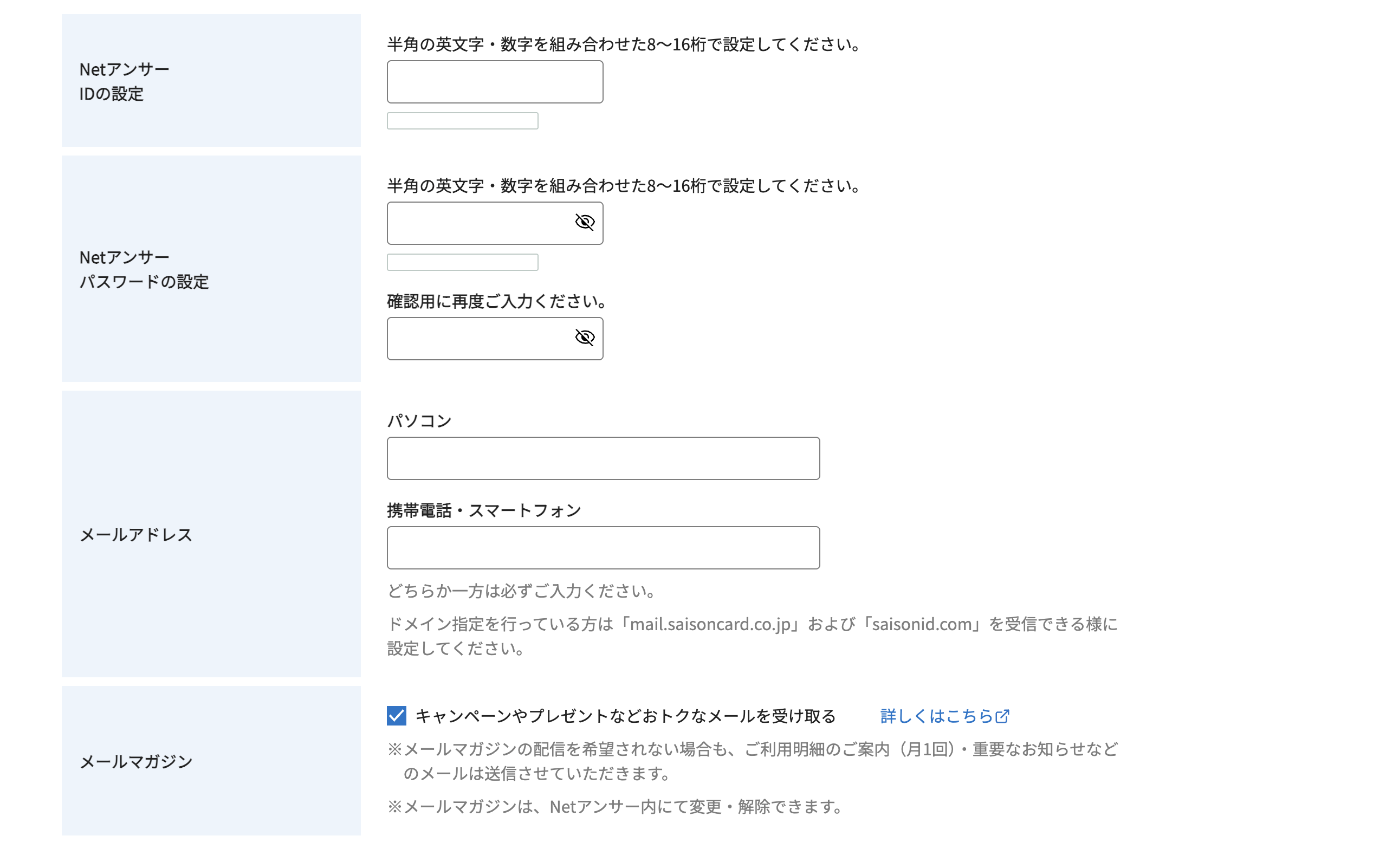Click the strength meter below the password field
The image size is (1386, 868).
click(463, 262)
